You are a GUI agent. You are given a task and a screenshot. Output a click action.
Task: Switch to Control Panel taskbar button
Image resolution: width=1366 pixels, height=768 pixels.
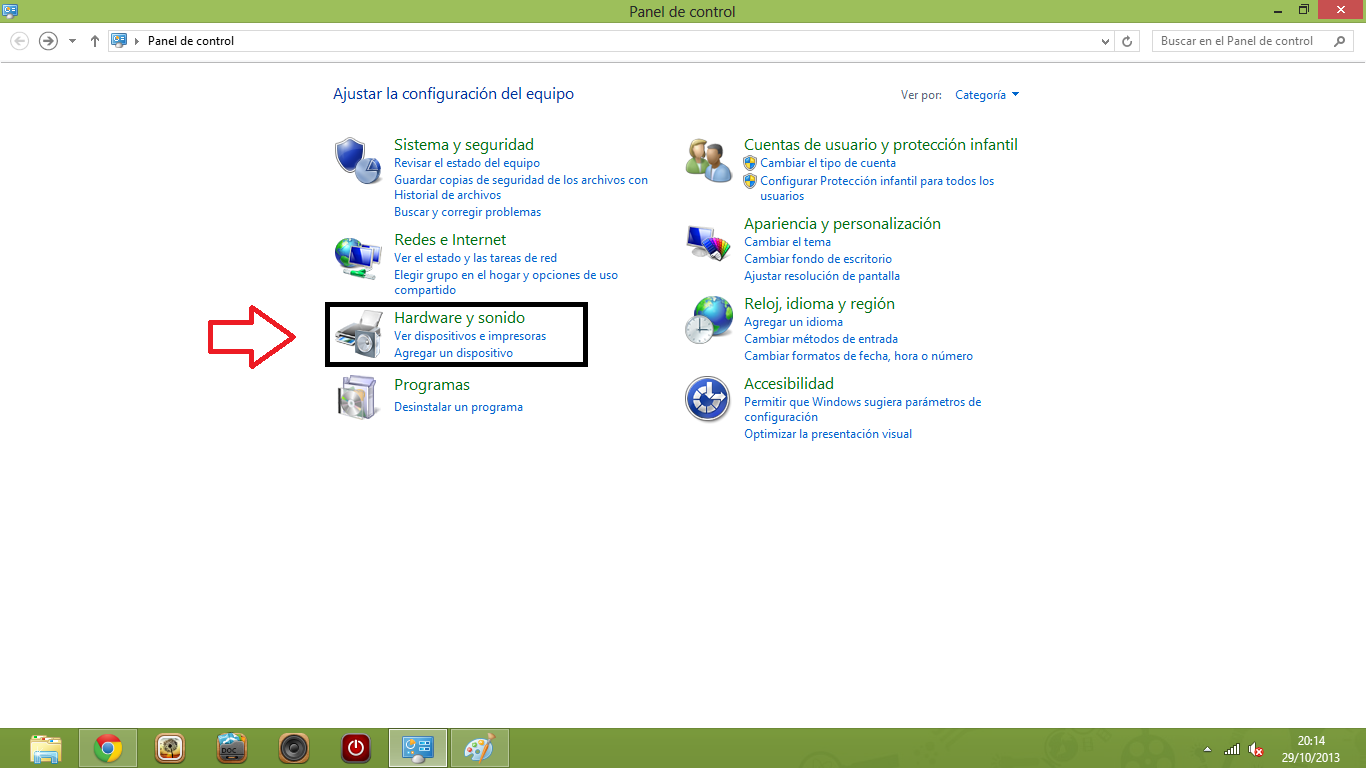pyautogui.click(x=416, y=748)
